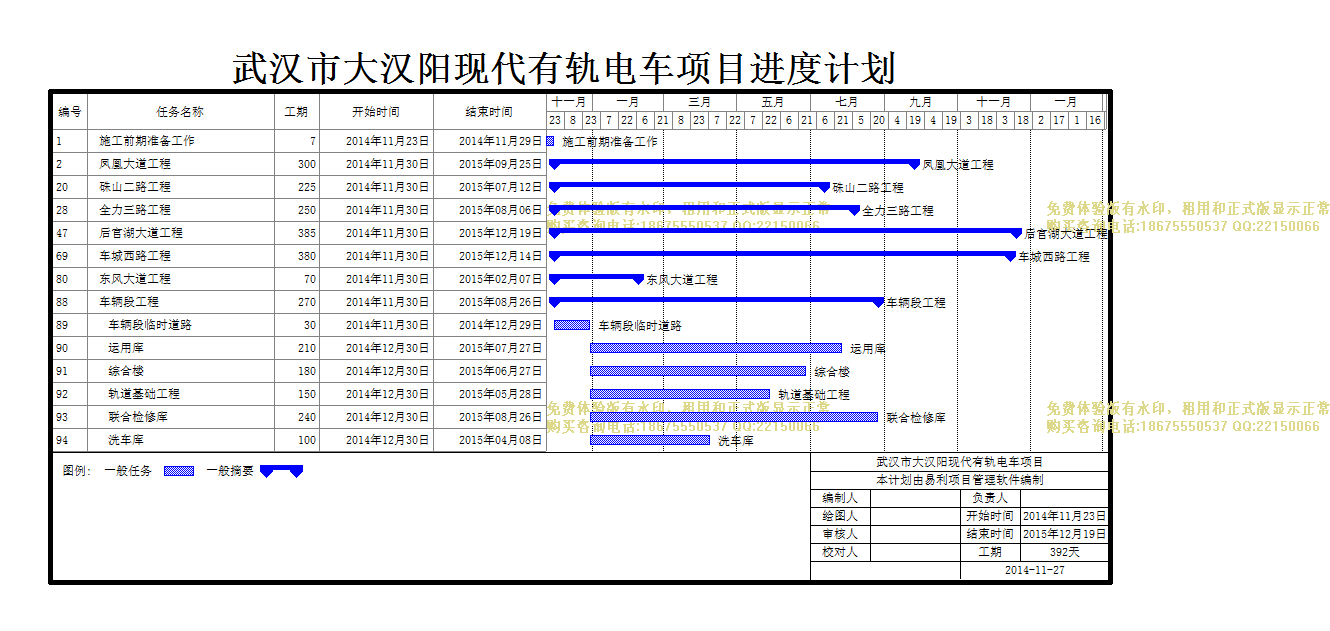Click the 凤凰大道工程 summary bar
Viewport: 1330px width, 631px height.
(x=734, y=163)
